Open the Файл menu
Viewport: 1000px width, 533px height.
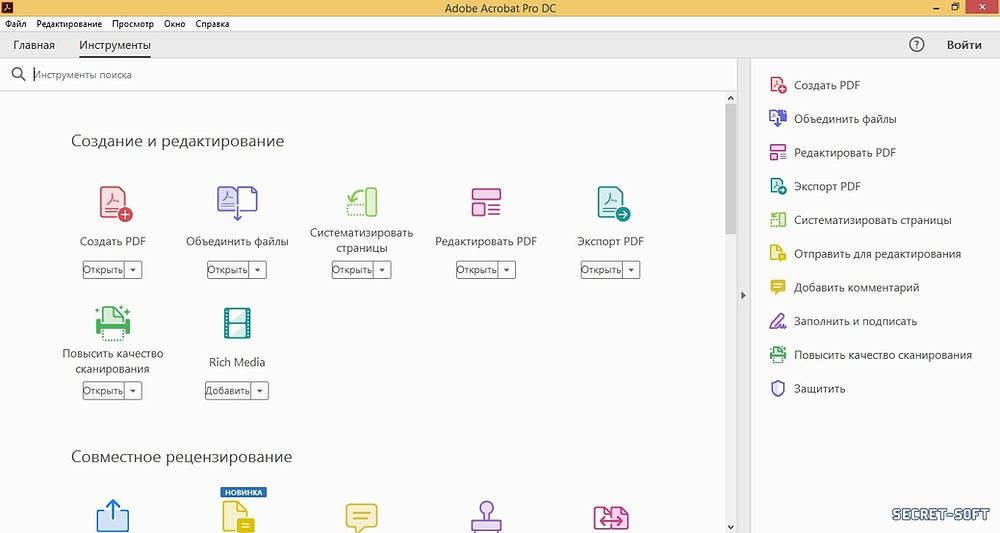point(16,24)
